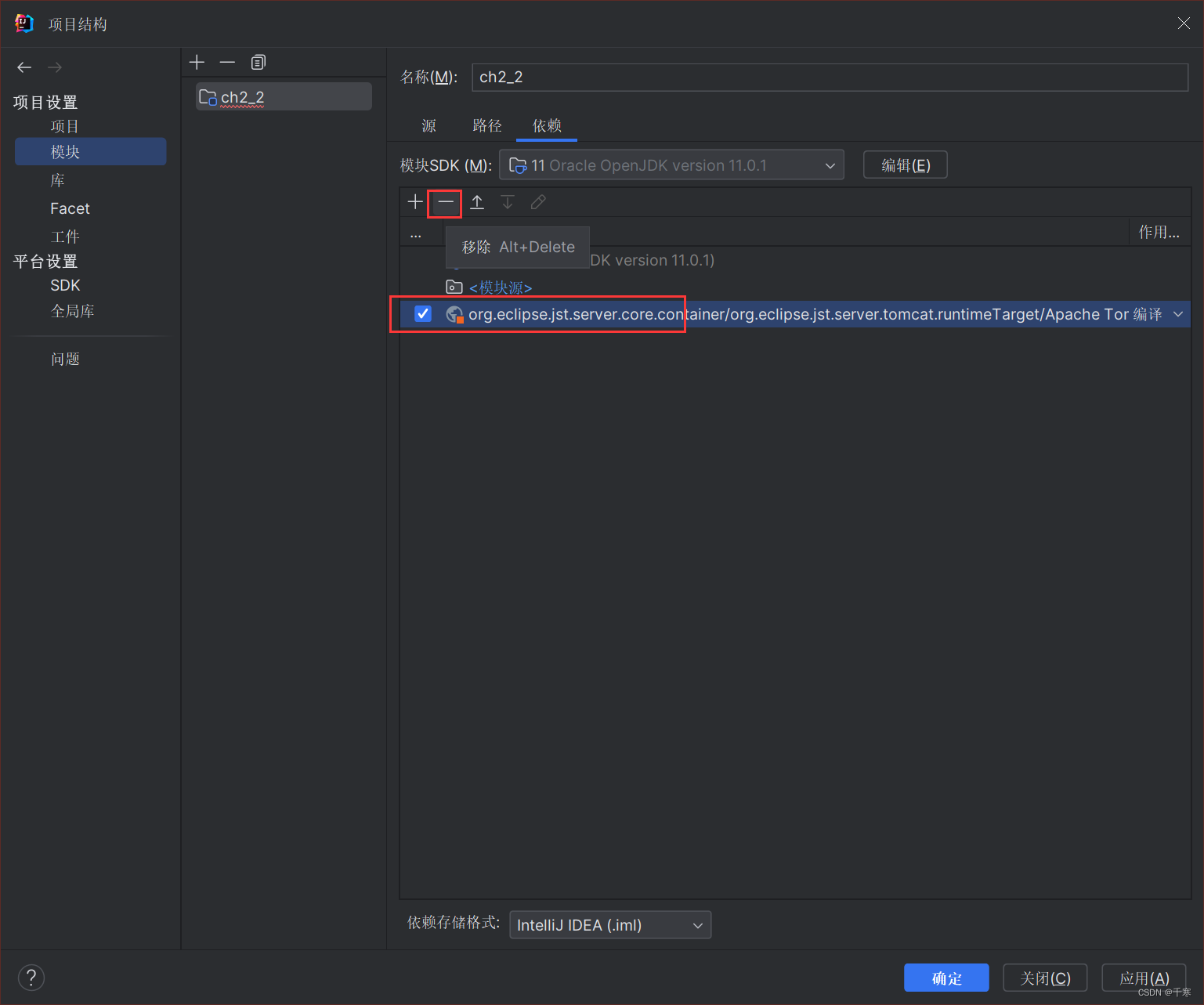Switch to the 路径 tab

[x=487, y=125]
